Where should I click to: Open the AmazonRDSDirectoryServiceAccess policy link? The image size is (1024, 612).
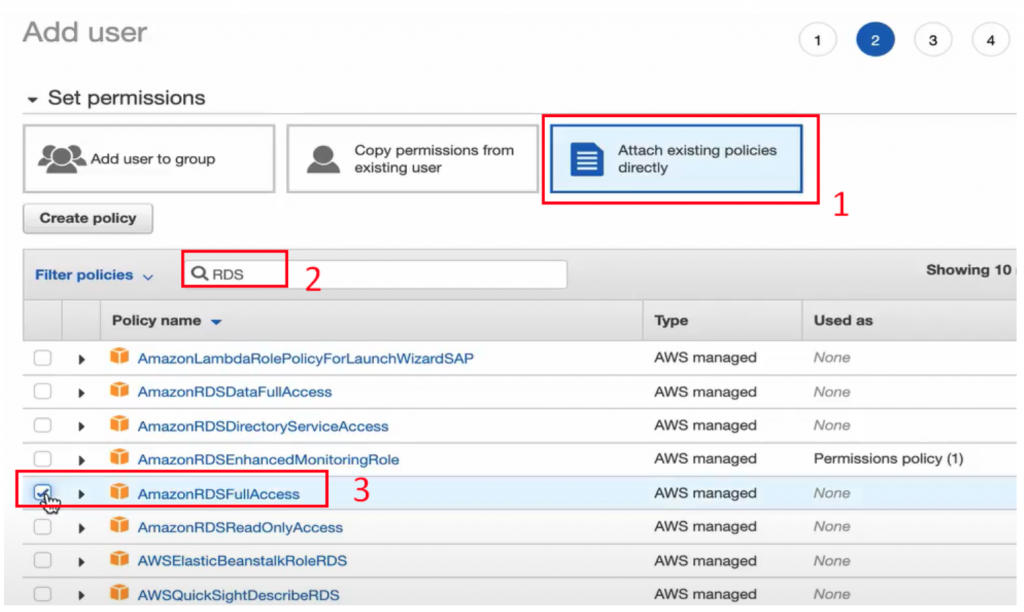pos(263,426)
